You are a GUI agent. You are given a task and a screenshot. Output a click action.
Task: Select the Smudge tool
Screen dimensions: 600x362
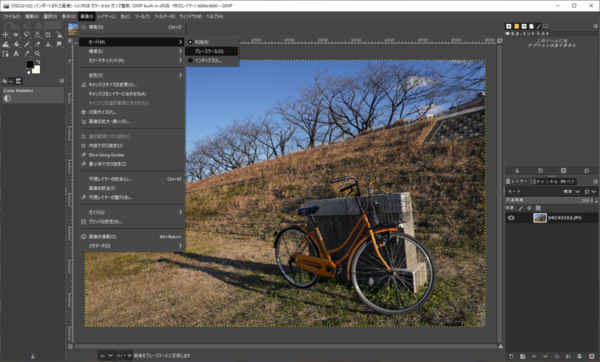(x=59, y=44)
